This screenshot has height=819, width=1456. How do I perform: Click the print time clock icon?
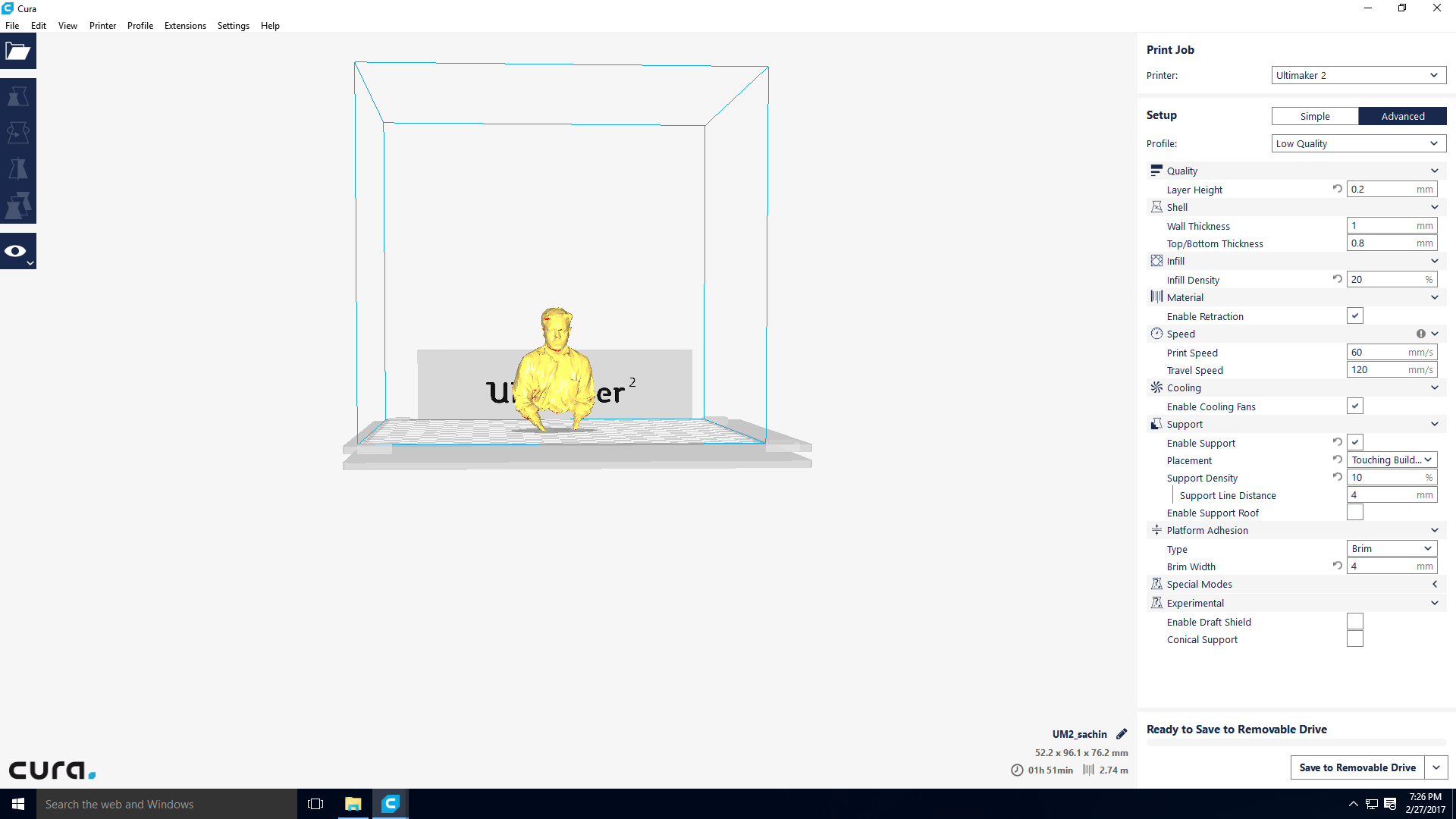[x=1017, y=770]
